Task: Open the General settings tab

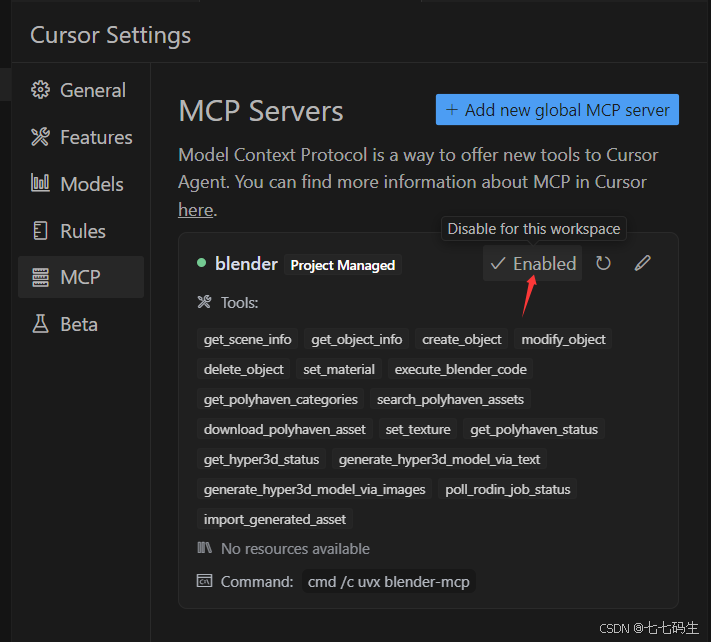Action: point(92,90)
